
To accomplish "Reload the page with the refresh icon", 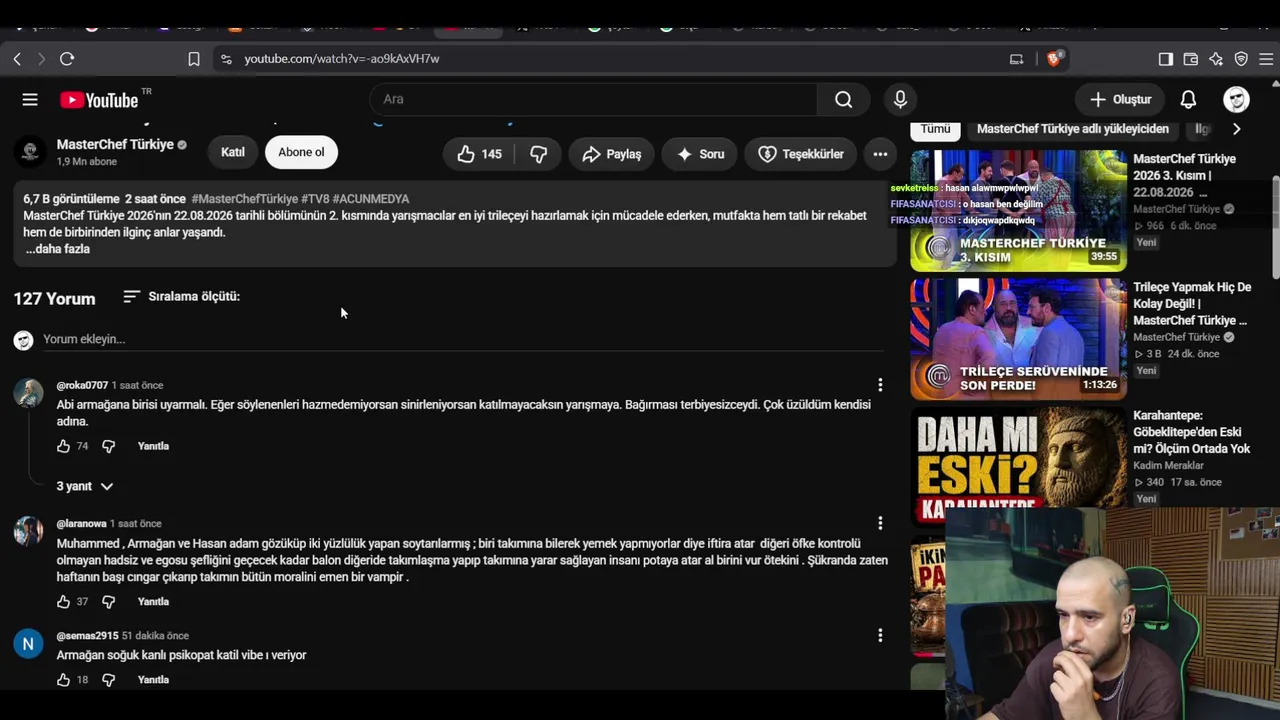I will coord(67,59).
